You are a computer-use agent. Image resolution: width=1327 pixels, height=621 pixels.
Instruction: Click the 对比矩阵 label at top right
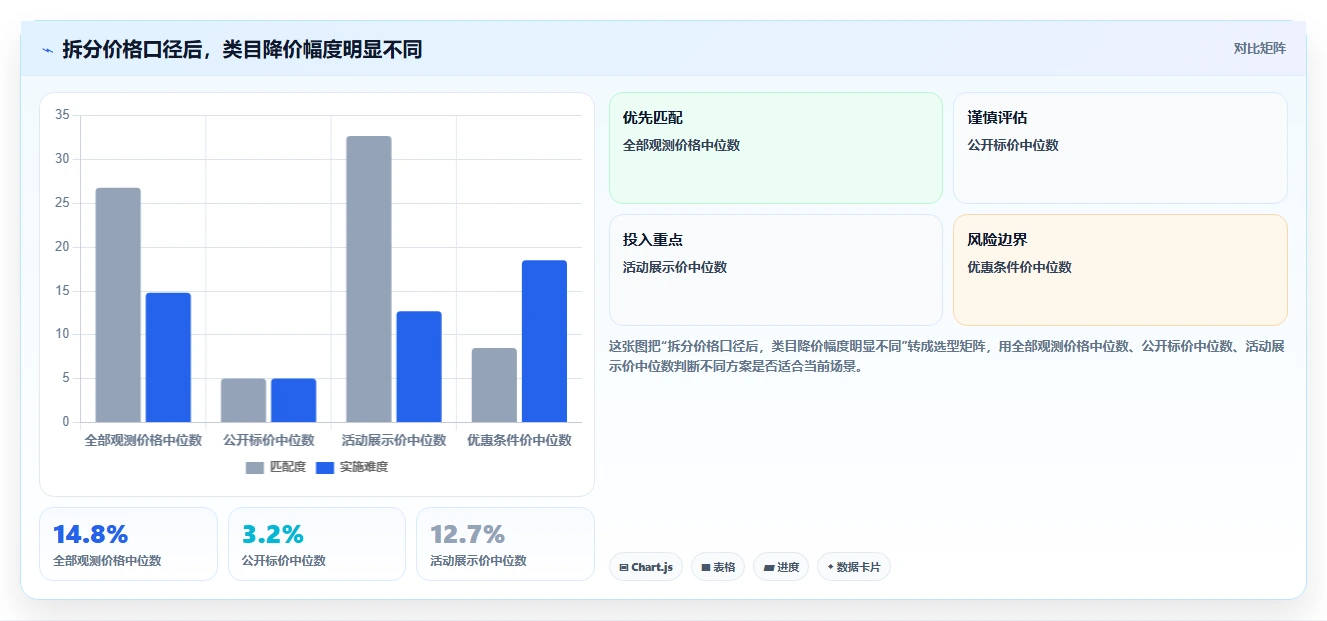pyautogui.click(x=1259, y=48)
